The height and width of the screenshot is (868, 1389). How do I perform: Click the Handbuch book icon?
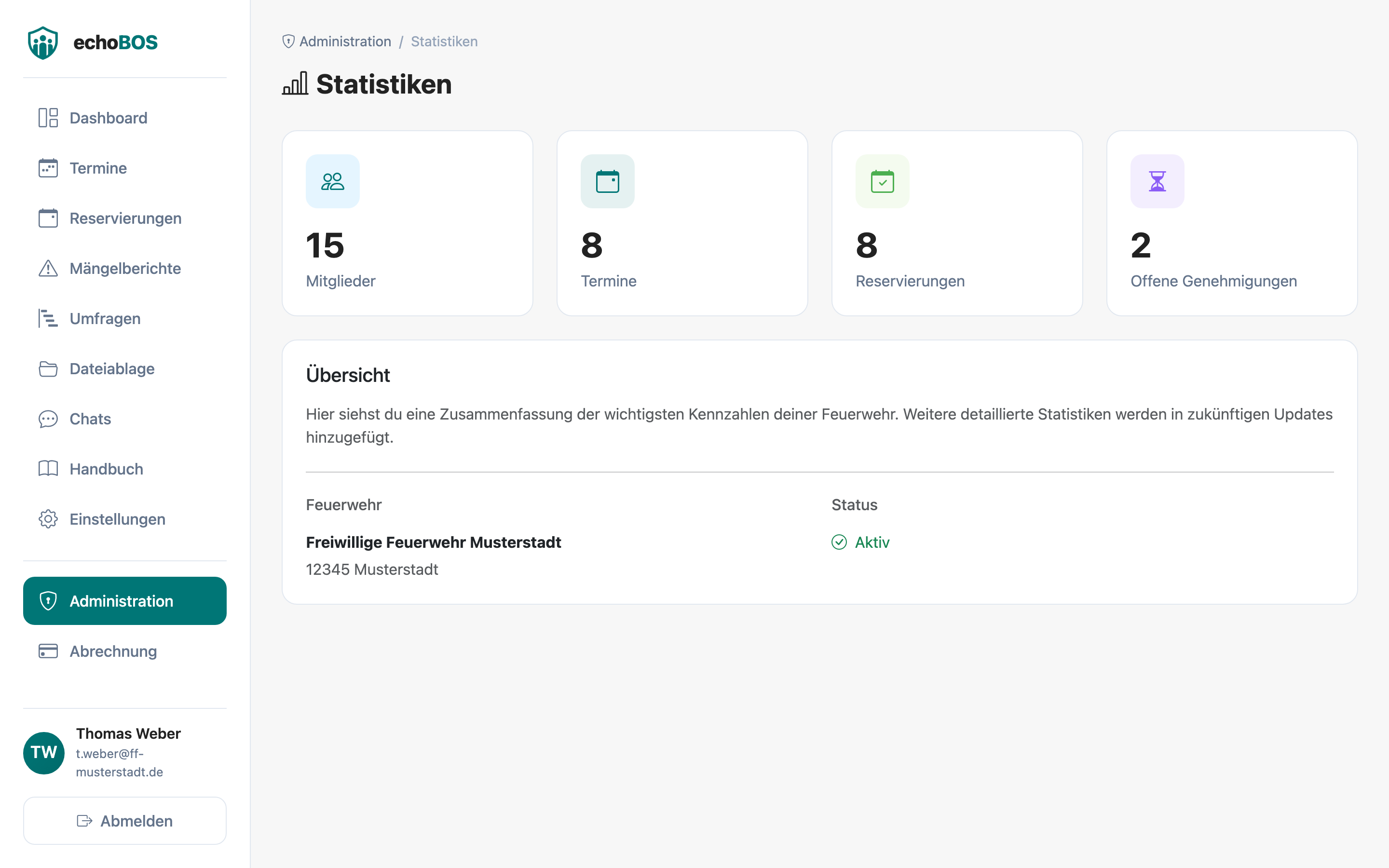coord(48,469)
